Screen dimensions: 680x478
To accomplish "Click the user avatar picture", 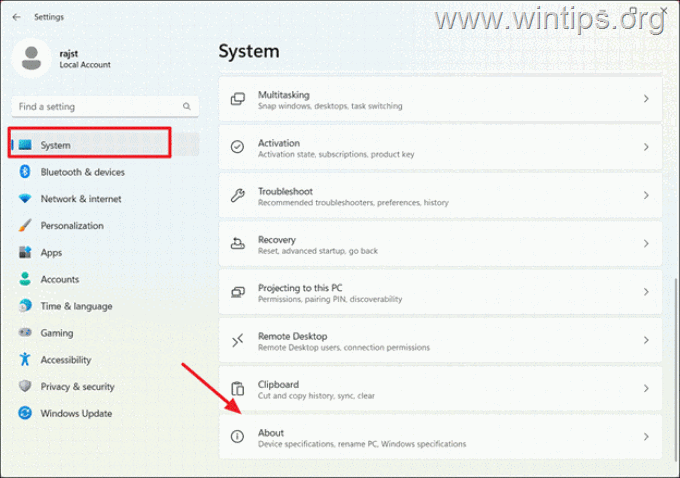I will (x=31, y=59).
